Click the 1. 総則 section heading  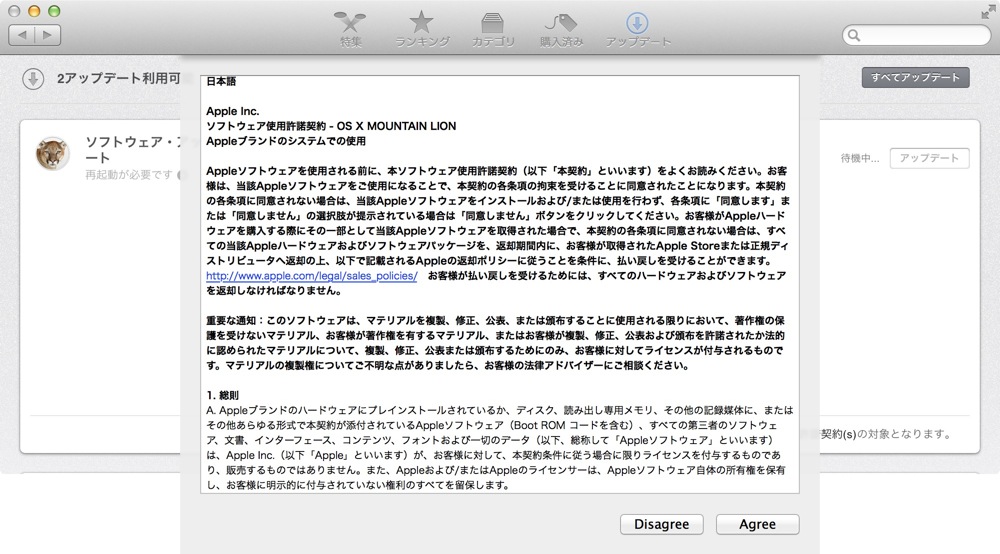[223, 395]
